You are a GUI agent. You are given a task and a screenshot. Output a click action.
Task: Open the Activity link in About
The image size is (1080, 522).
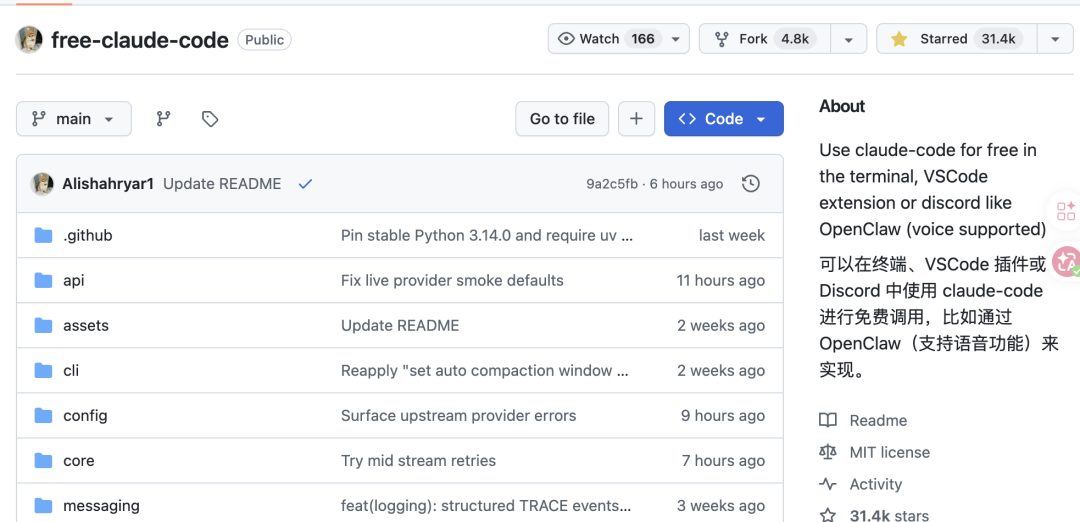click(x=875, y=484)
